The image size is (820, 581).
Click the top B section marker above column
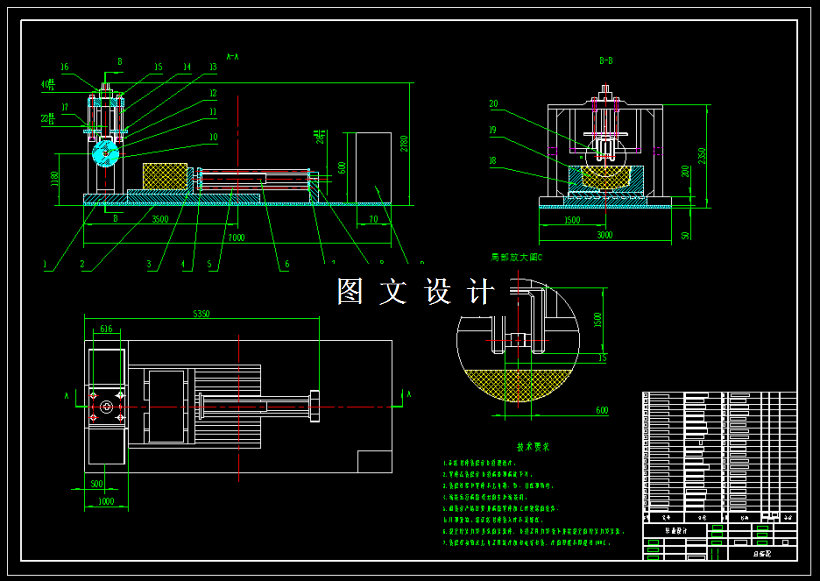click(x=120, y=62)
